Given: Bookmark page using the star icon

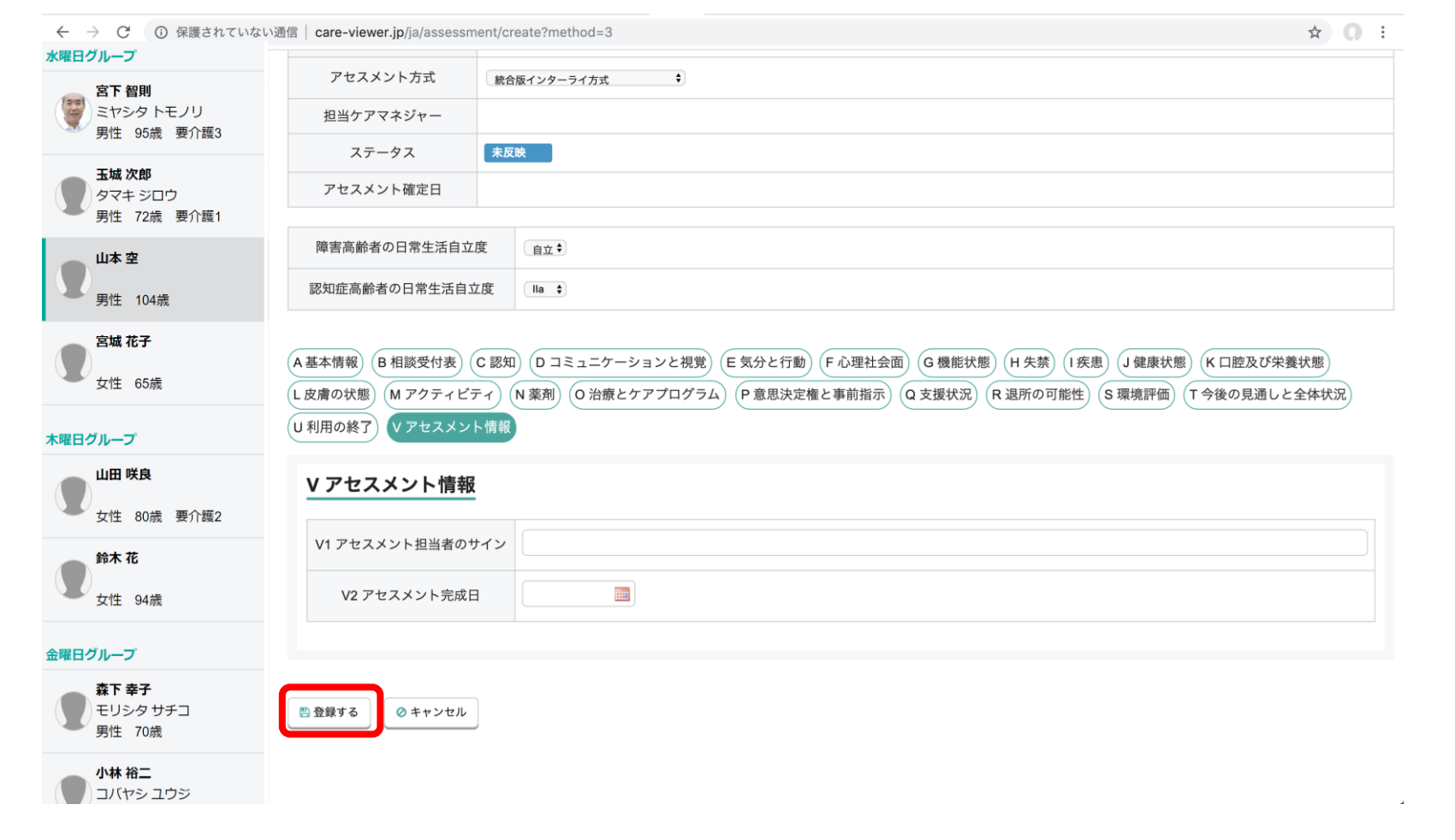Looking at the screenshot, I should click(x=1315, y=33).
